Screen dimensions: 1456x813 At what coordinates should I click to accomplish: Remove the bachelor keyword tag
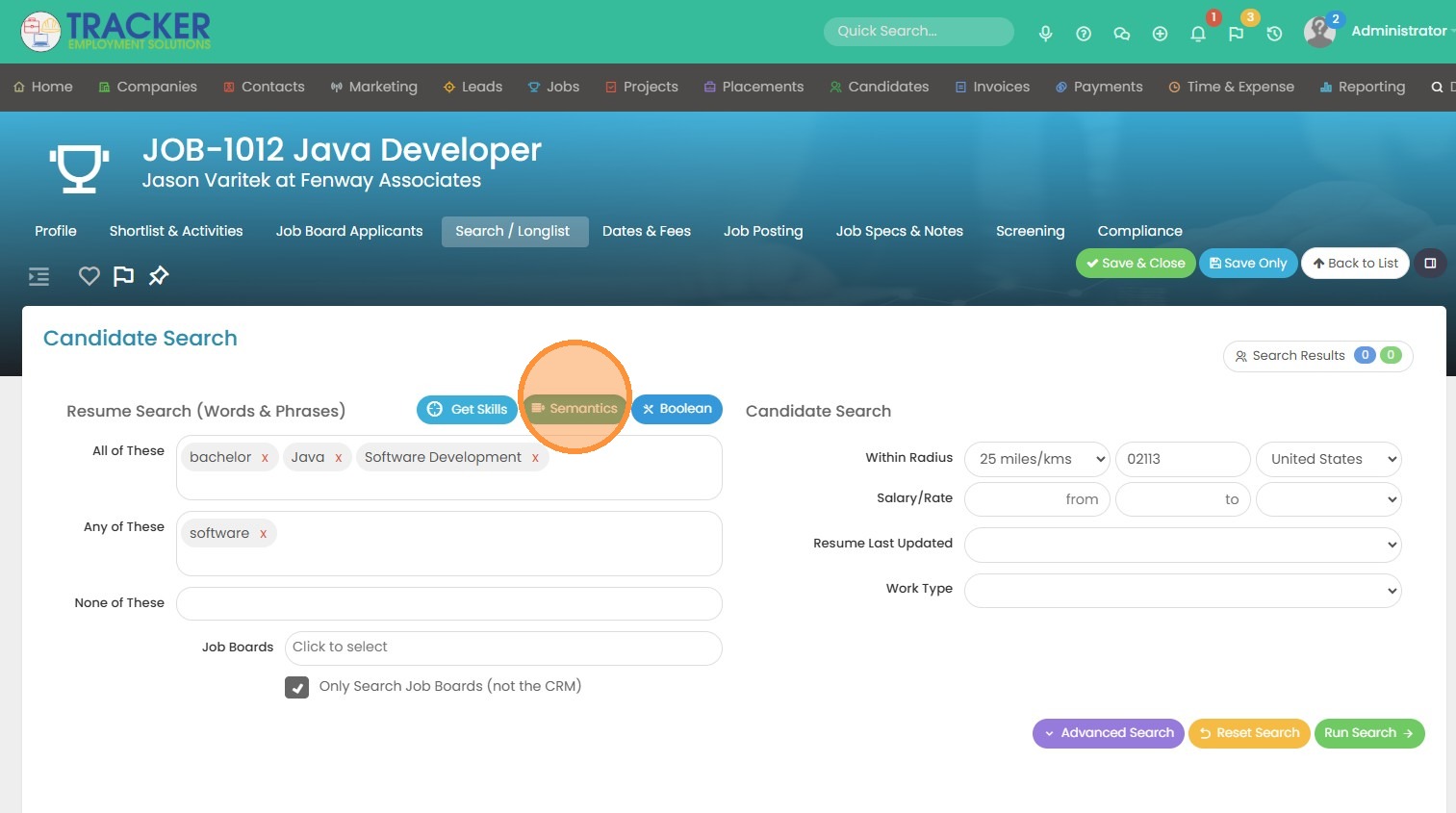pyautogui.click(x=265, y=458)
